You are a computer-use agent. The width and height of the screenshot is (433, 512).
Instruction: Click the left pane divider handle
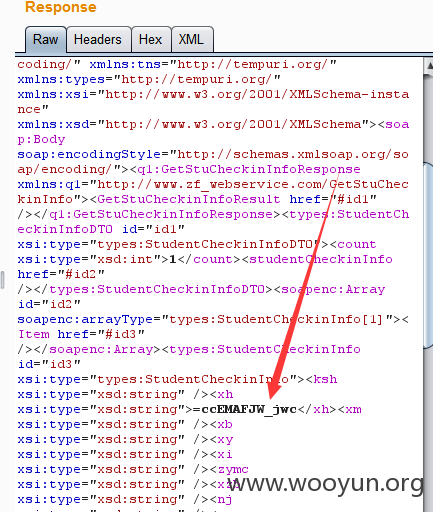(x=2, y=280)
